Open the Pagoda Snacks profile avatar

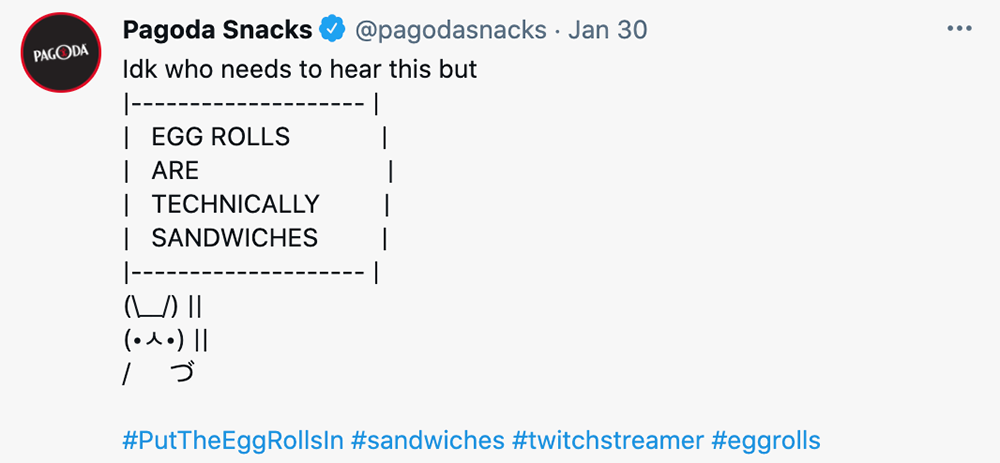pyautogui.click(x=60, y=53)
